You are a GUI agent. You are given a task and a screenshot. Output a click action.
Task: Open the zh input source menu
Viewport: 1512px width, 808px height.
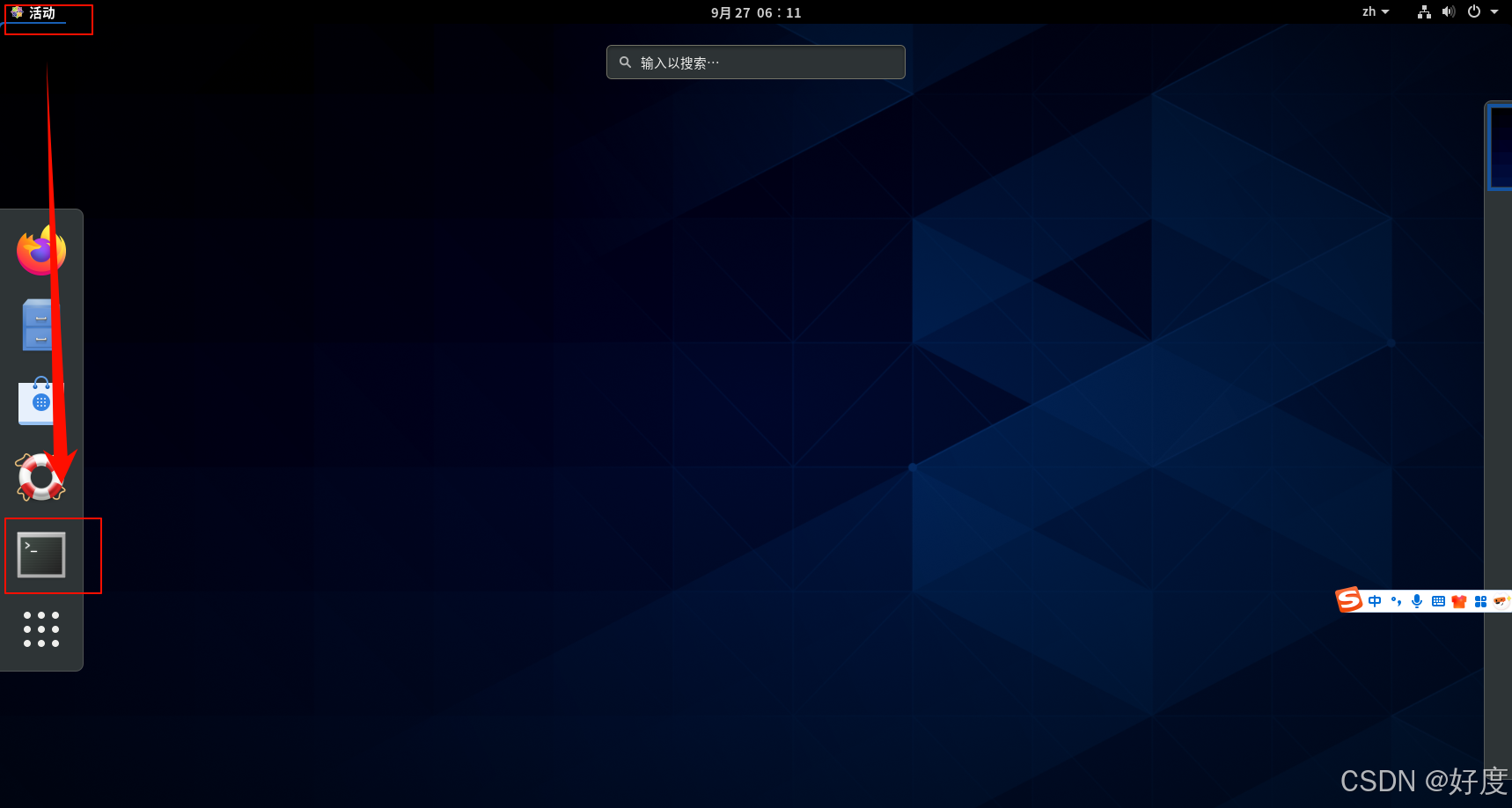coord(1376,11)
